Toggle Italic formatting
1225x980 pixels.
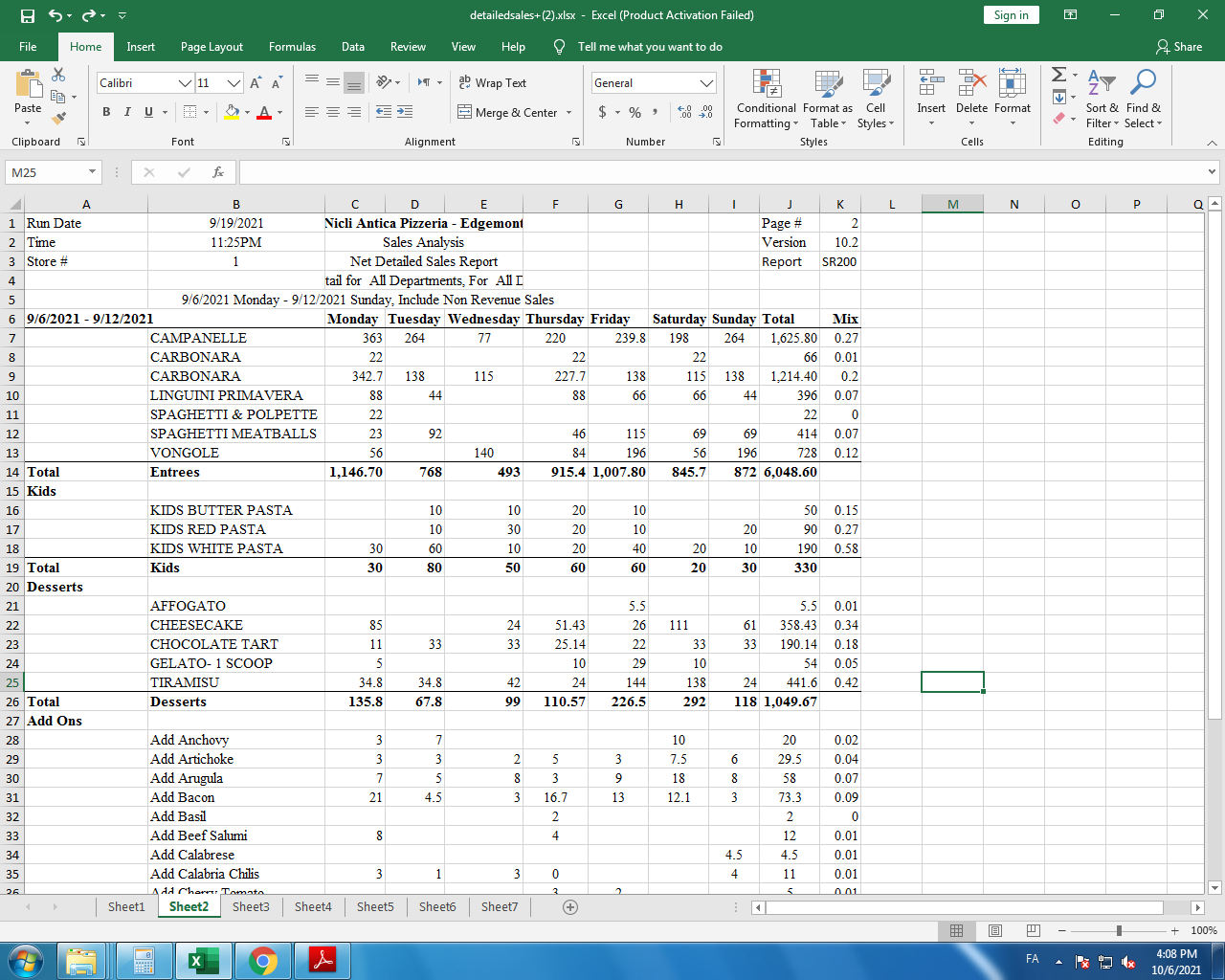127,112
